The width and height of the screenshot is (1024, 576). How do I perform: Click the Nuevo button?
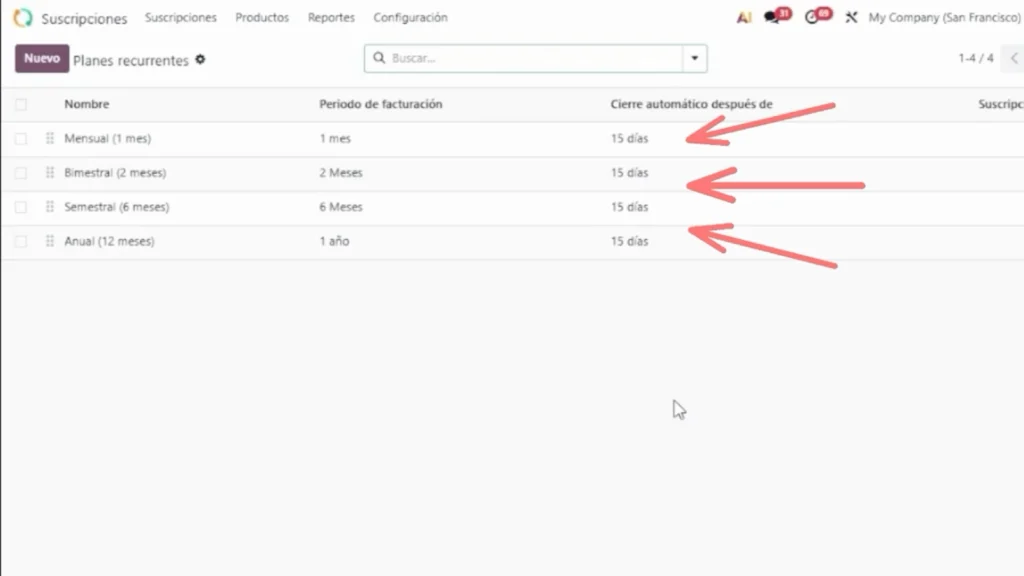pos(42,59)
